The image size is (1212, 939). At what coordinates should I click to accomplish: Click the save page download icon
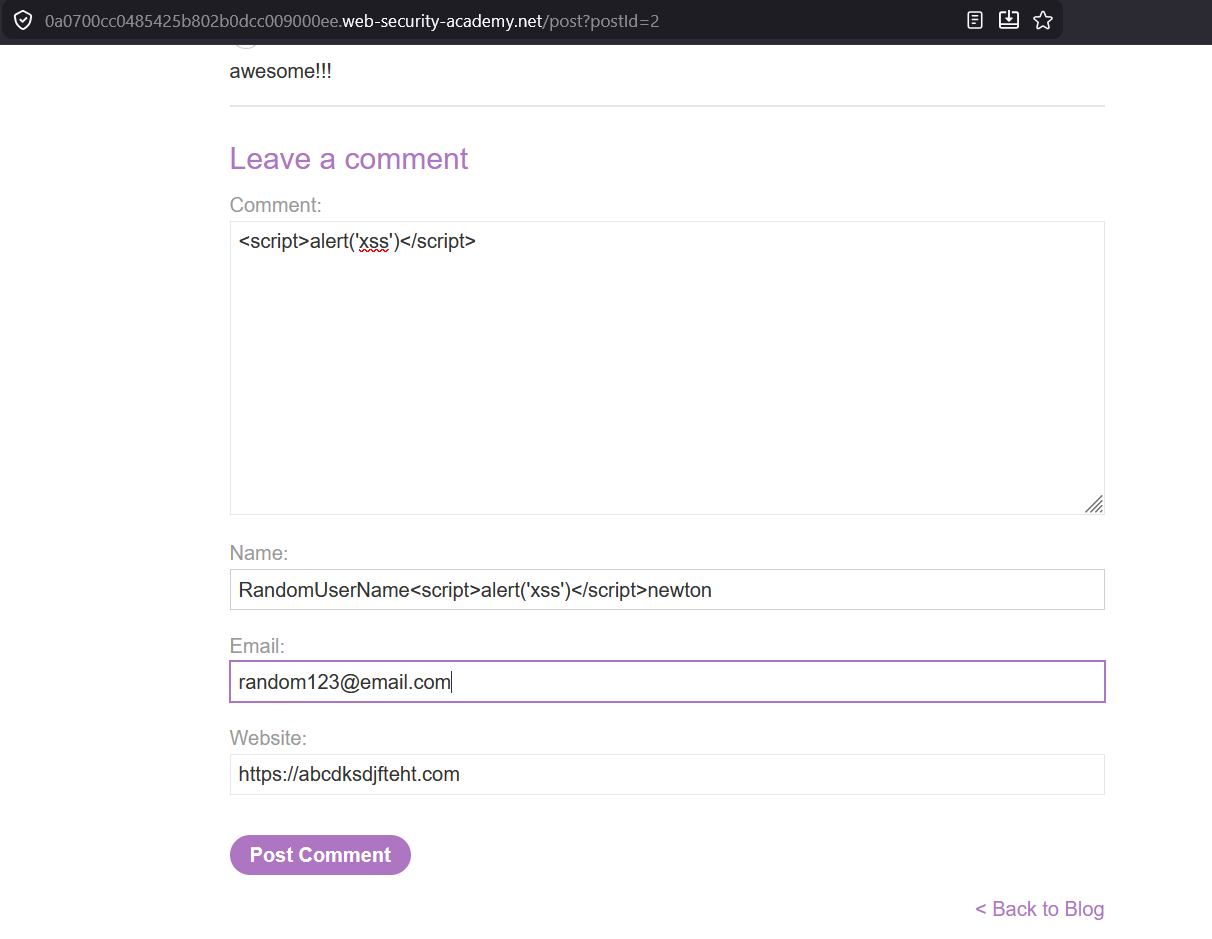pyautogui.click(x=1009, y=20)
